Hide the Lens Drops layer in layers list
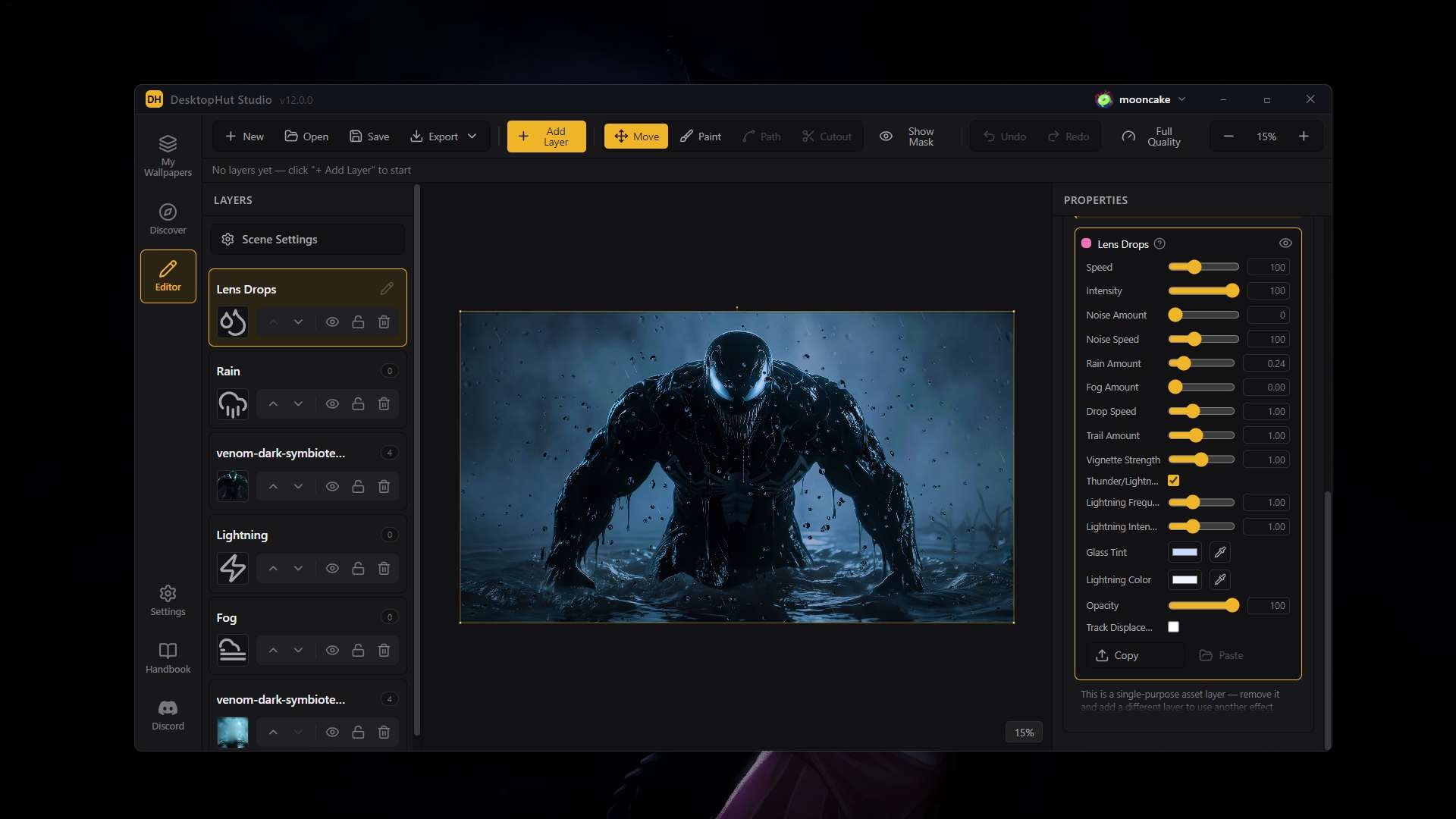This screenshot has height=819, width=1456. coord(332,322)
